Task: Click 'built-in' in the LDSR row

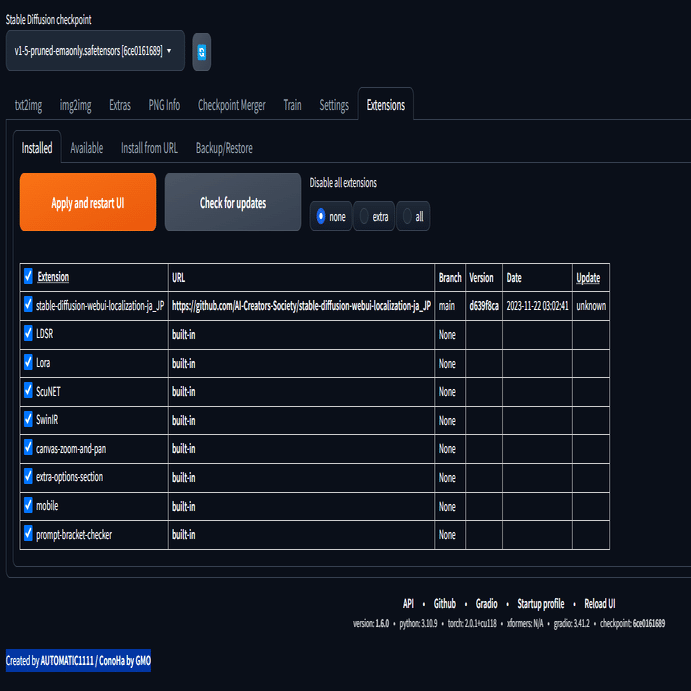Action: point(183,334)
